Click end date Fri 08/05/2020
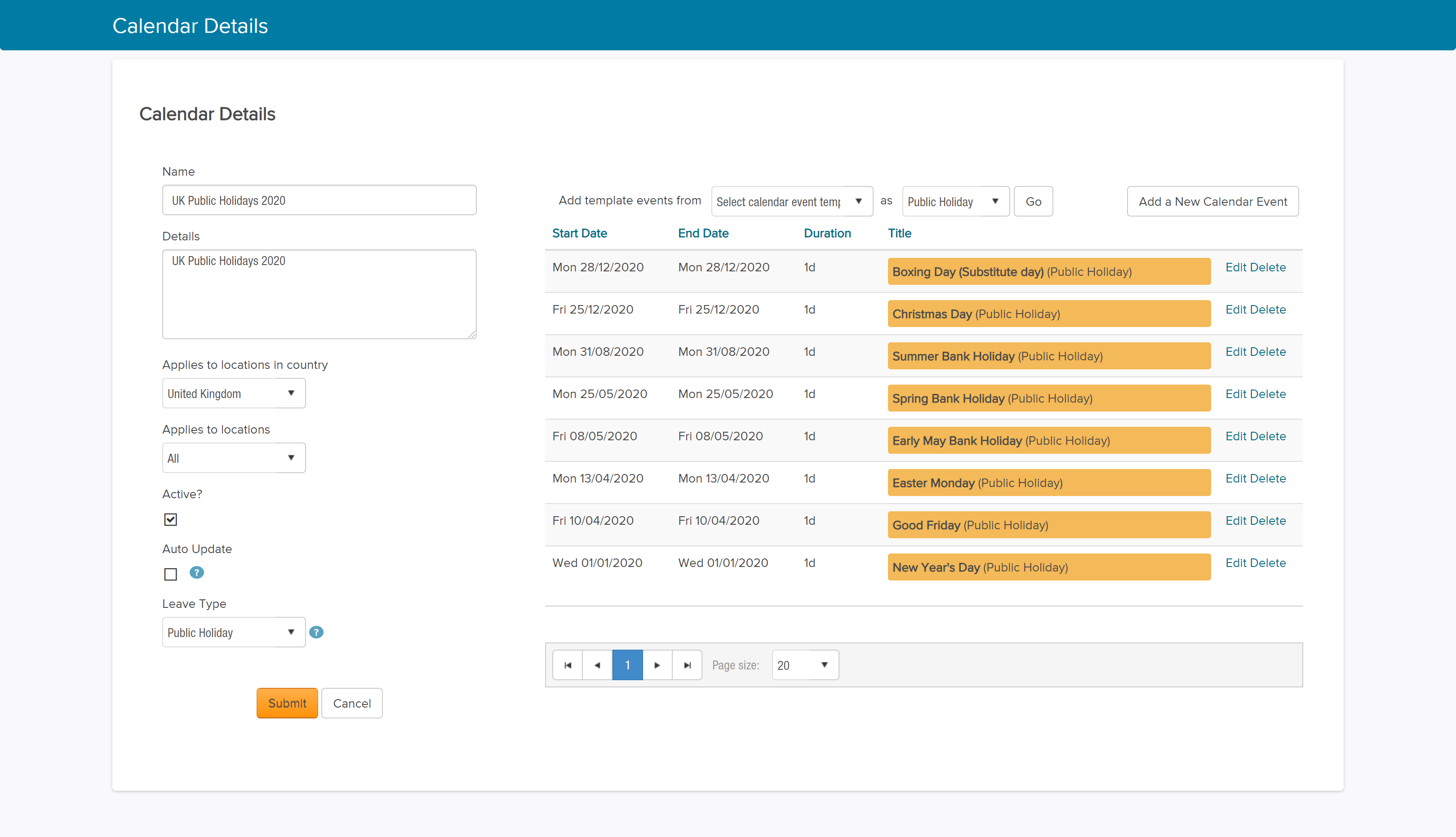 pyautogui.click(x=720, y=436)
